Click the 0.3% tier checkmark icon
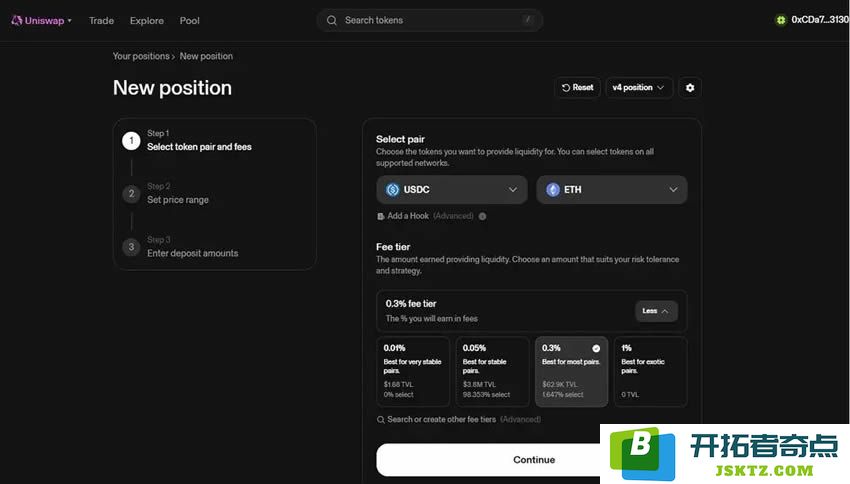This screenshot has width=850, height=484. [x=596, y=349]
